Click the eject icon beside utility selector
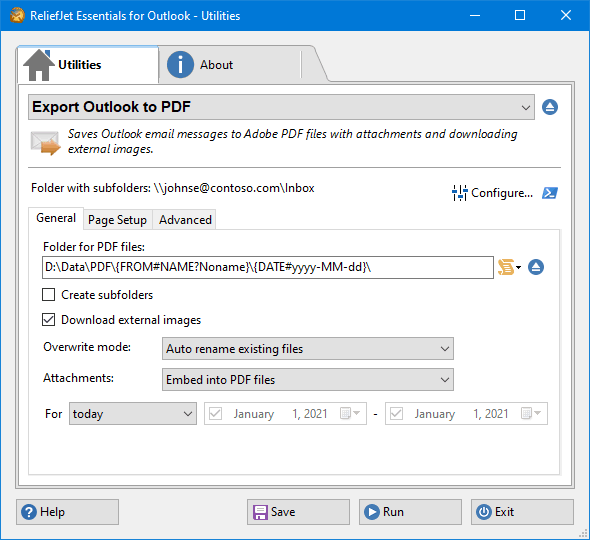590x540 pixels. (x=550, y=107)
